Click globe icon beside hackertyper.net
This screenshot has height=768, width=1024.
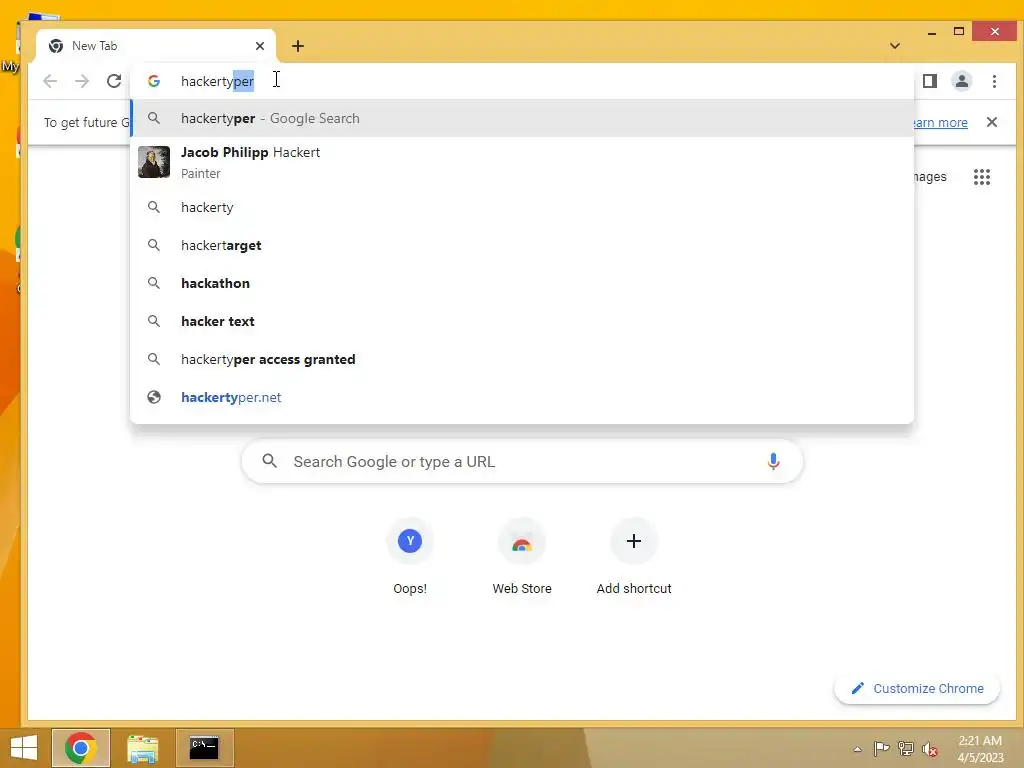click(154, 397)
